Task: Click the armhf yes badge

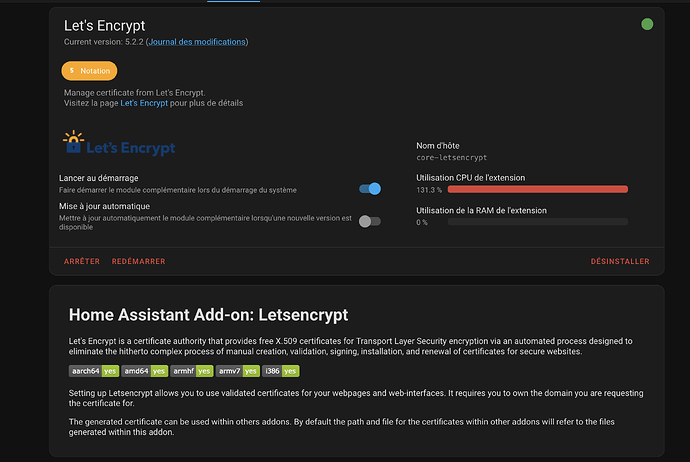Action: [x=192, y=371]
